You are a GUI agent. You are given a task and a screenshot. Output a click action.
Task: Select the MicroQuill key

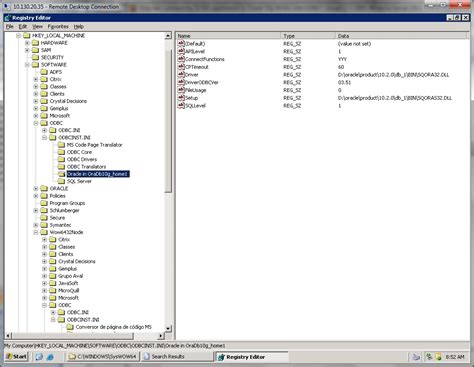click(69, 291)
